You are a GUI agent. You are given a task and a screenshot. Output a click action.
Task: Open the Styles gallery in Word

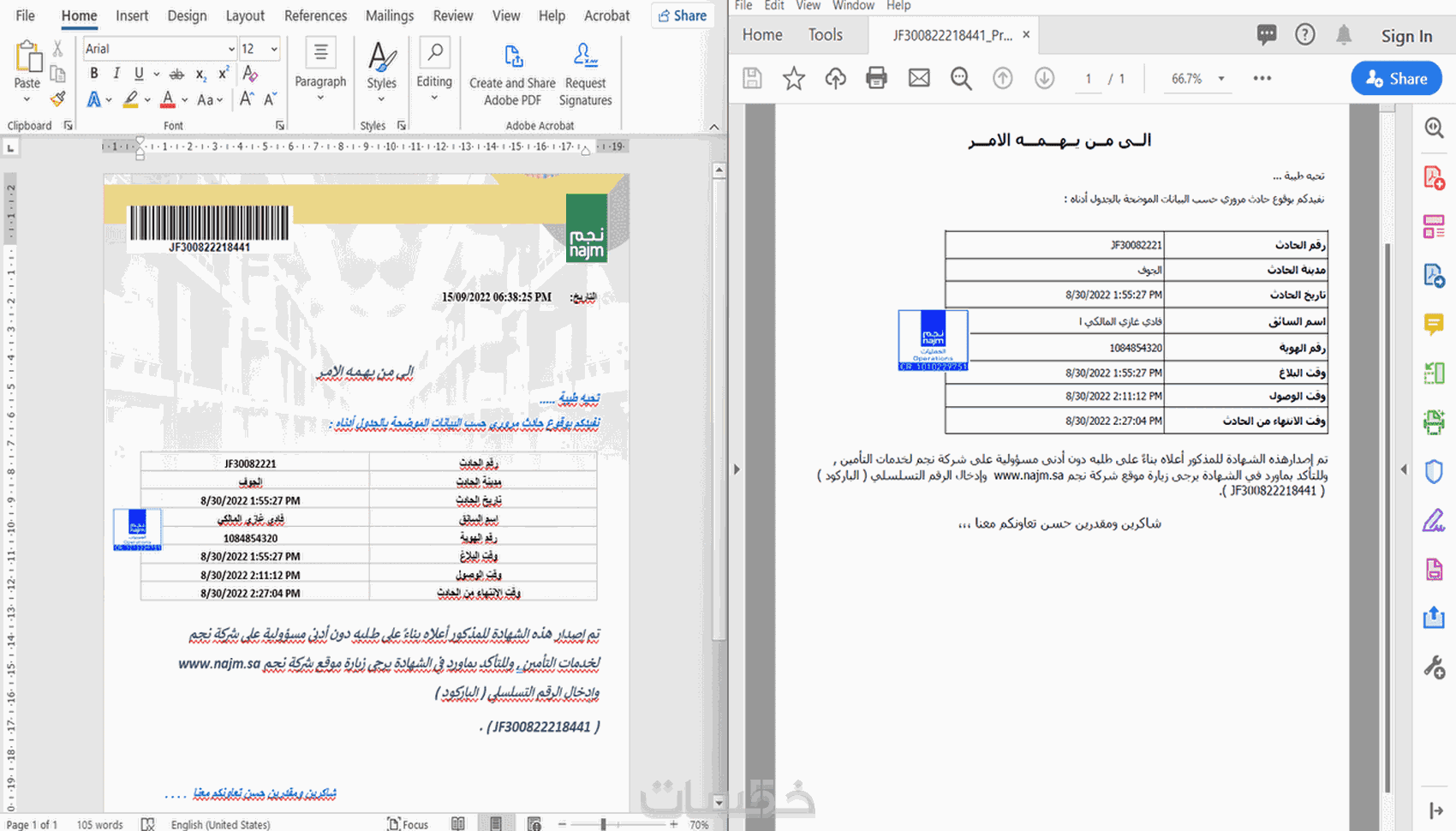[x=381, y=73]
